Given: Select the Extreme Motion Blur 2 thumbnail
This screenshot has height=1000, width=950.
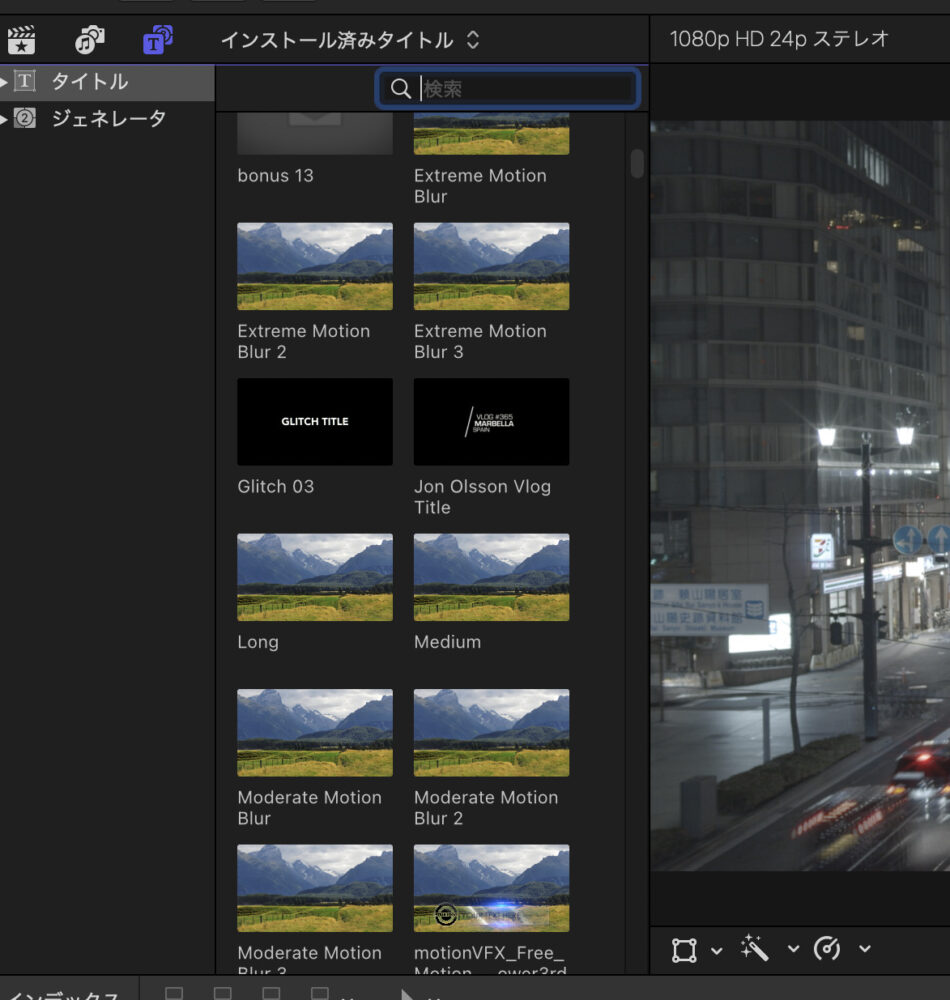Looking at the screenshot, I should click(x=315, y=266).
